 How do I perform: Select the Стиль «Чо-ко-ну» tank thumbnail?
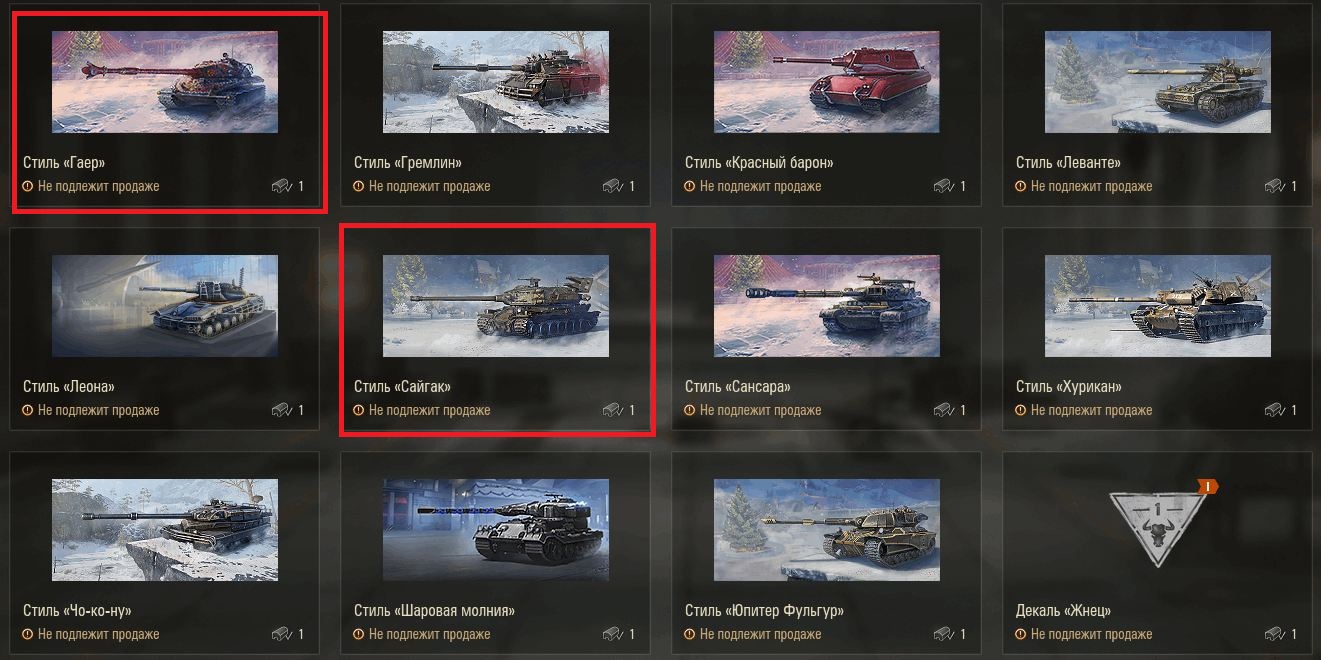tap(165, 530)
